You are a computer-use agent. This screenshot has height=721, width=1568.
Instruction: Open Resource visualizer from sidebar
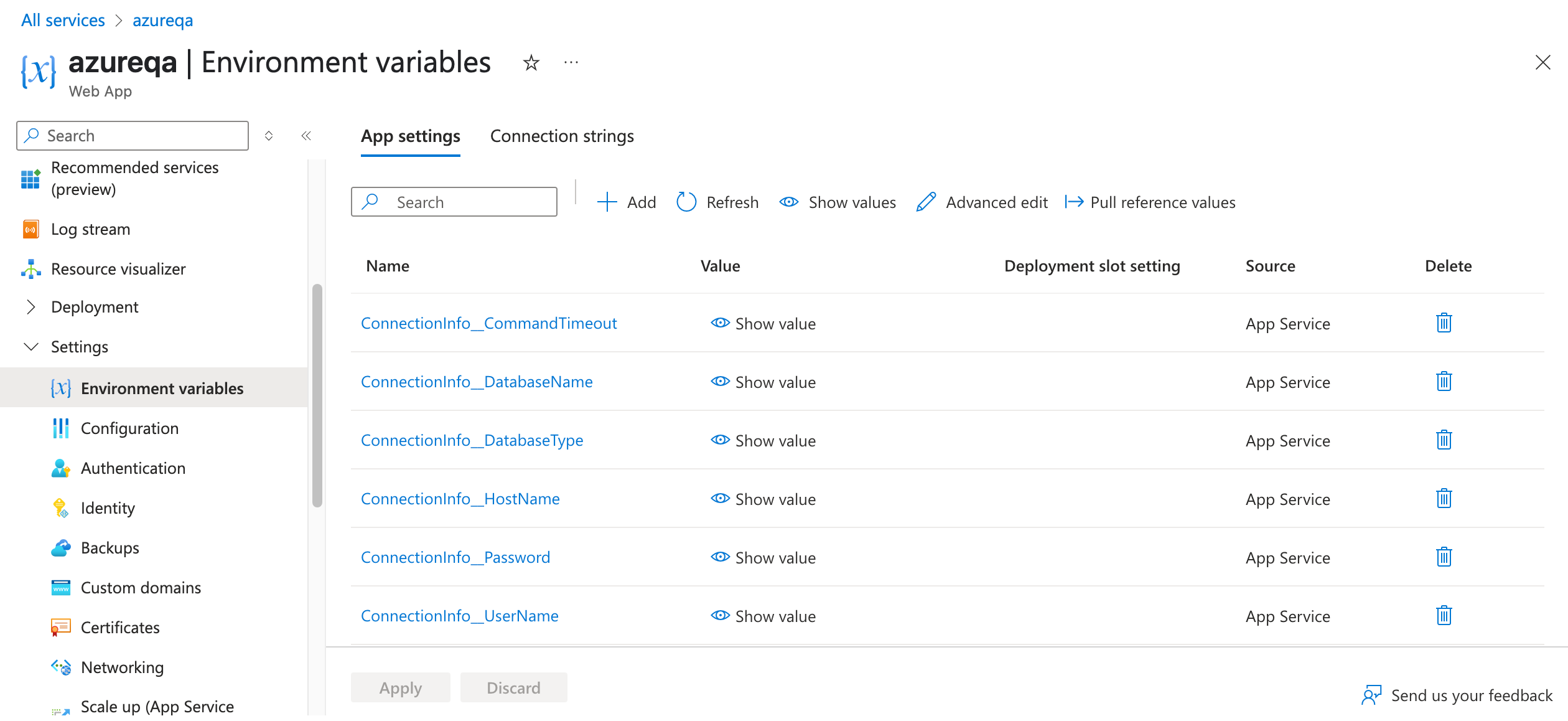tap(118, 269)
